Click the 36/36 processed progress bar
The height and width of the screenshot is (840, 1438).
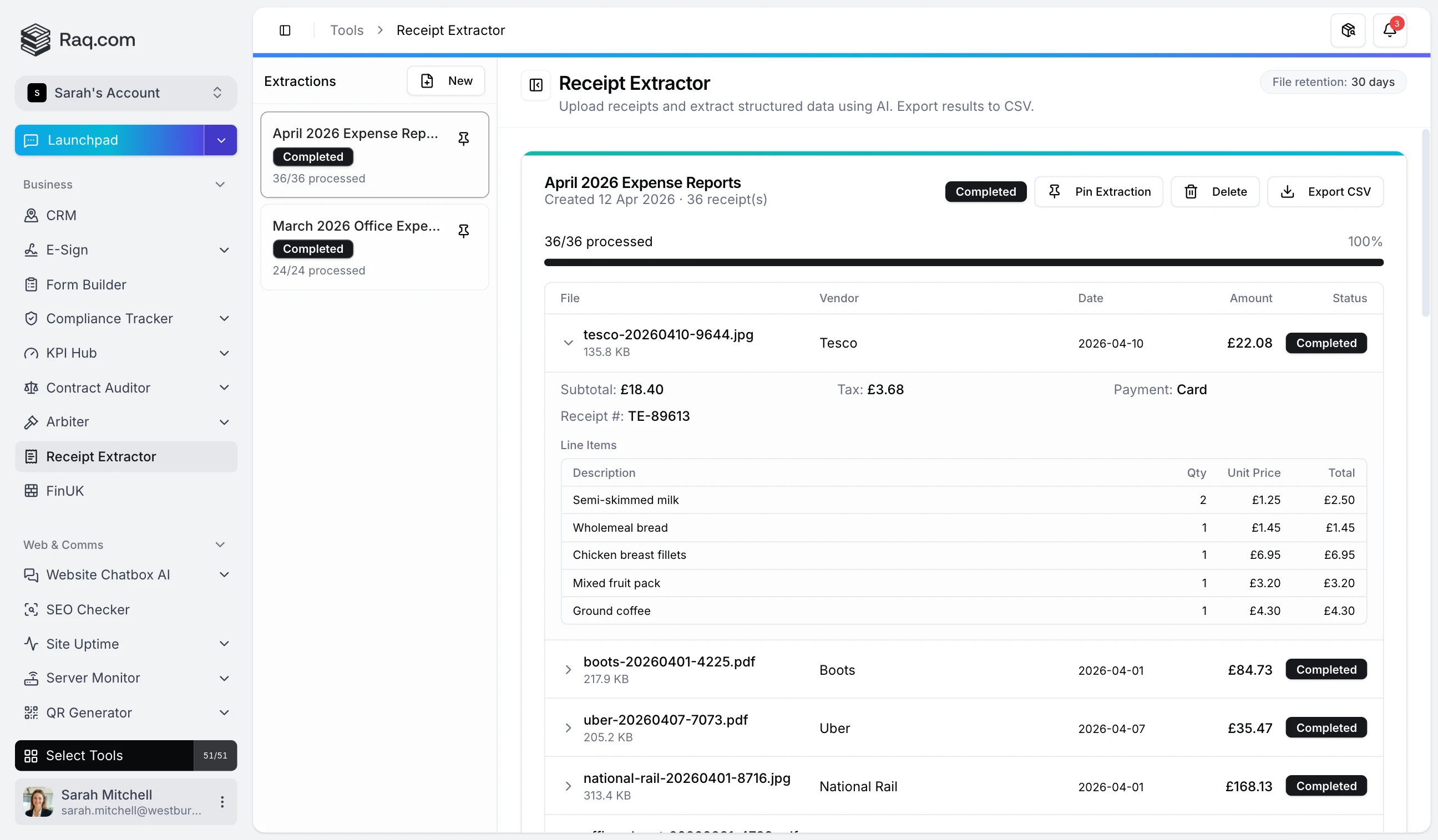click(963, 262)
